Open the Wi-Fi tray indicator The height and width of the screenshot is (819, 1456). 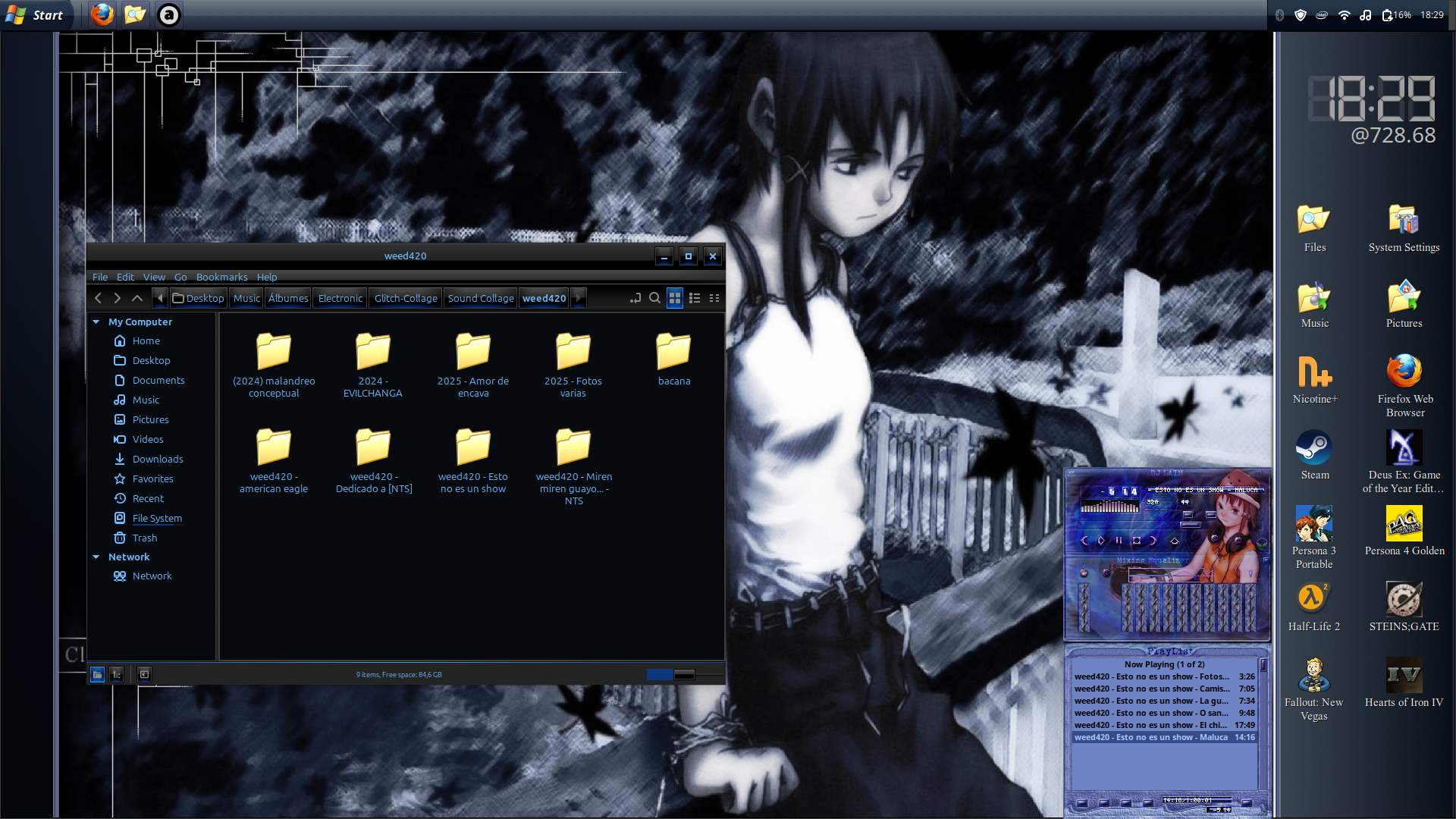point(1344,15)
